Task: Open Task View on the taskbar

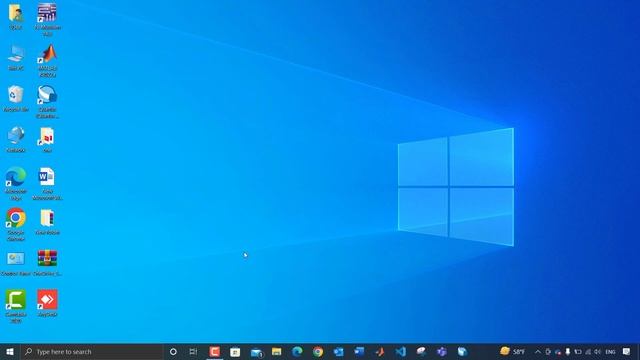Action: [x=193, y=351]
